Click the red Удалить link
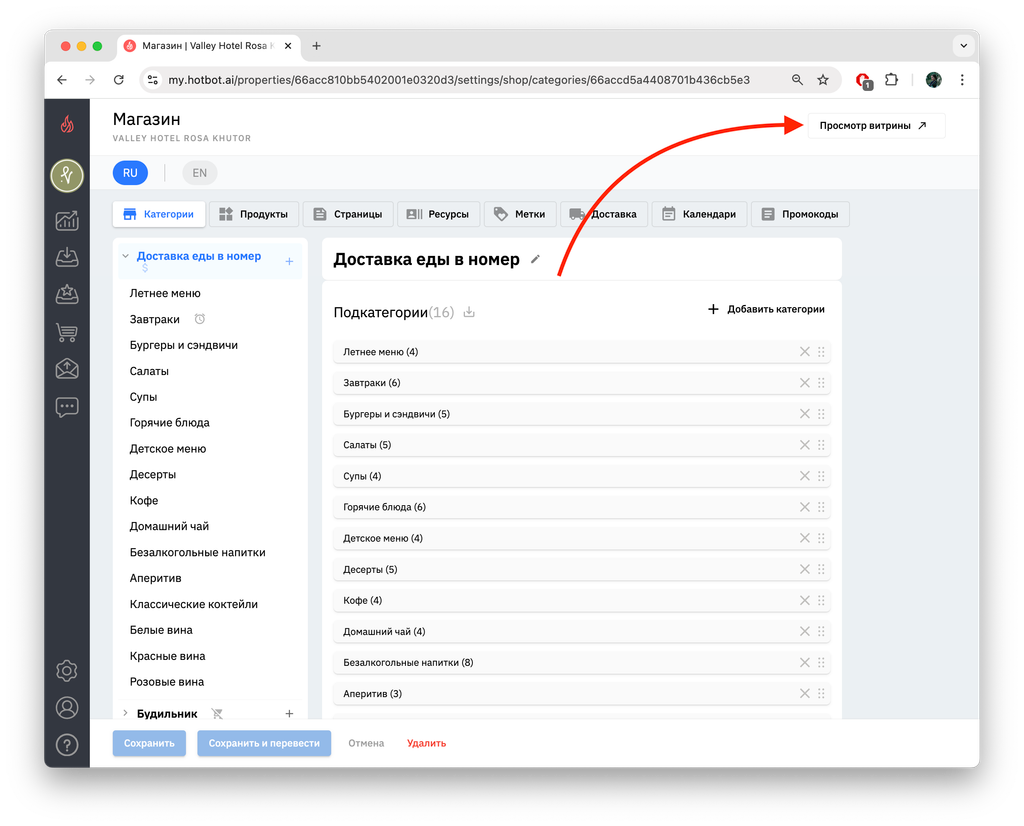This screenshot has height=826, width=1024. click(x=426, y=743)
